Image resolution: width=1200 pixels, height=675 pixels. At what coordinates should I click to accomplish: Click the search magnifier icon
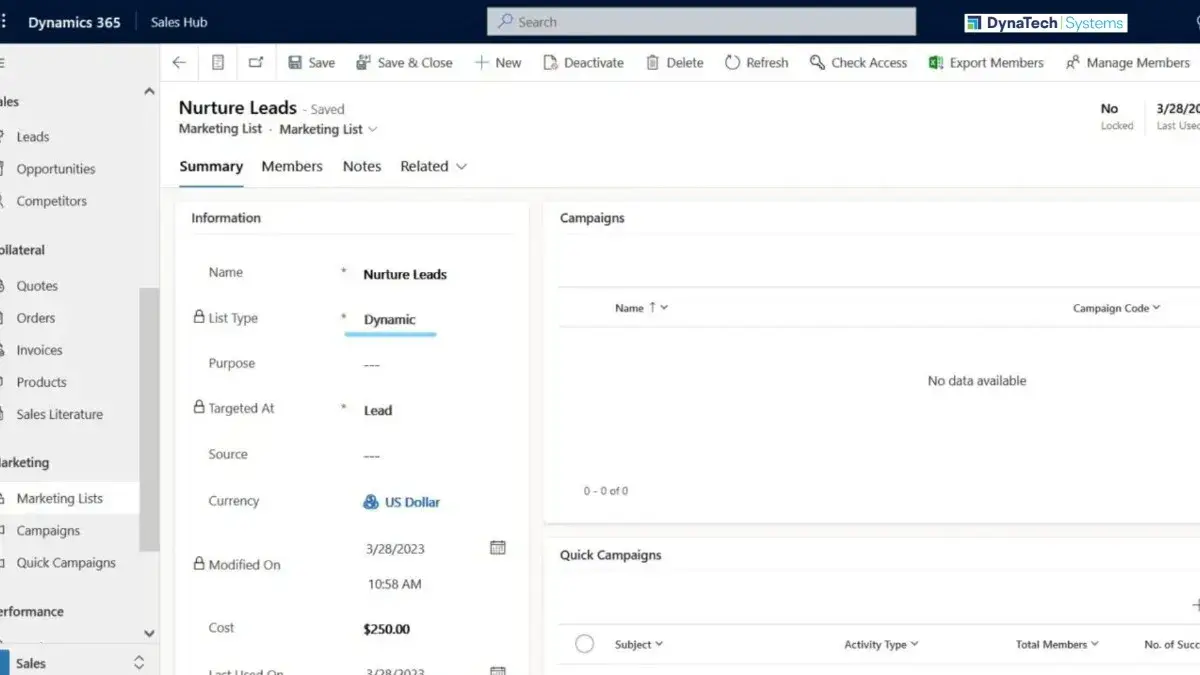(x=506, y=21)
